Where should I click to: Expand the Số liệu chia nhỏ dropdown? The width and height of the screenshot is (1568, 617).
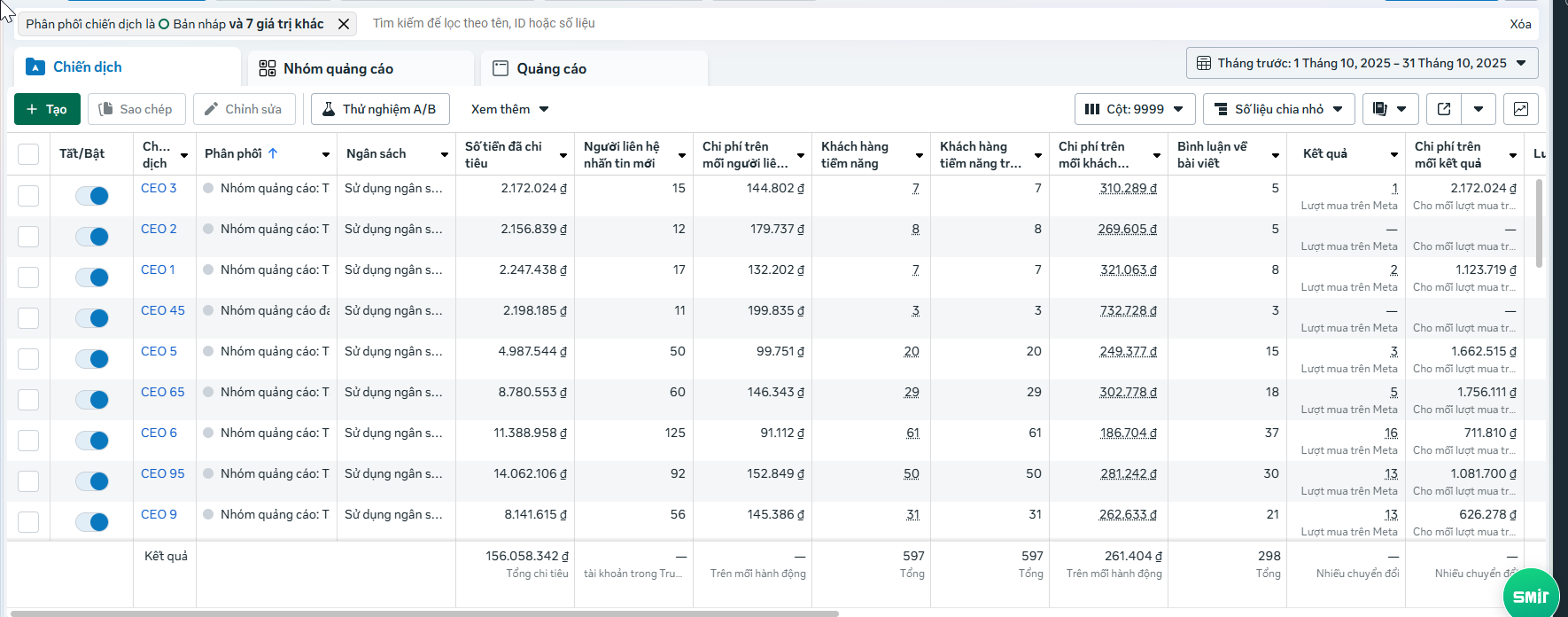(x=1278, y=109)
